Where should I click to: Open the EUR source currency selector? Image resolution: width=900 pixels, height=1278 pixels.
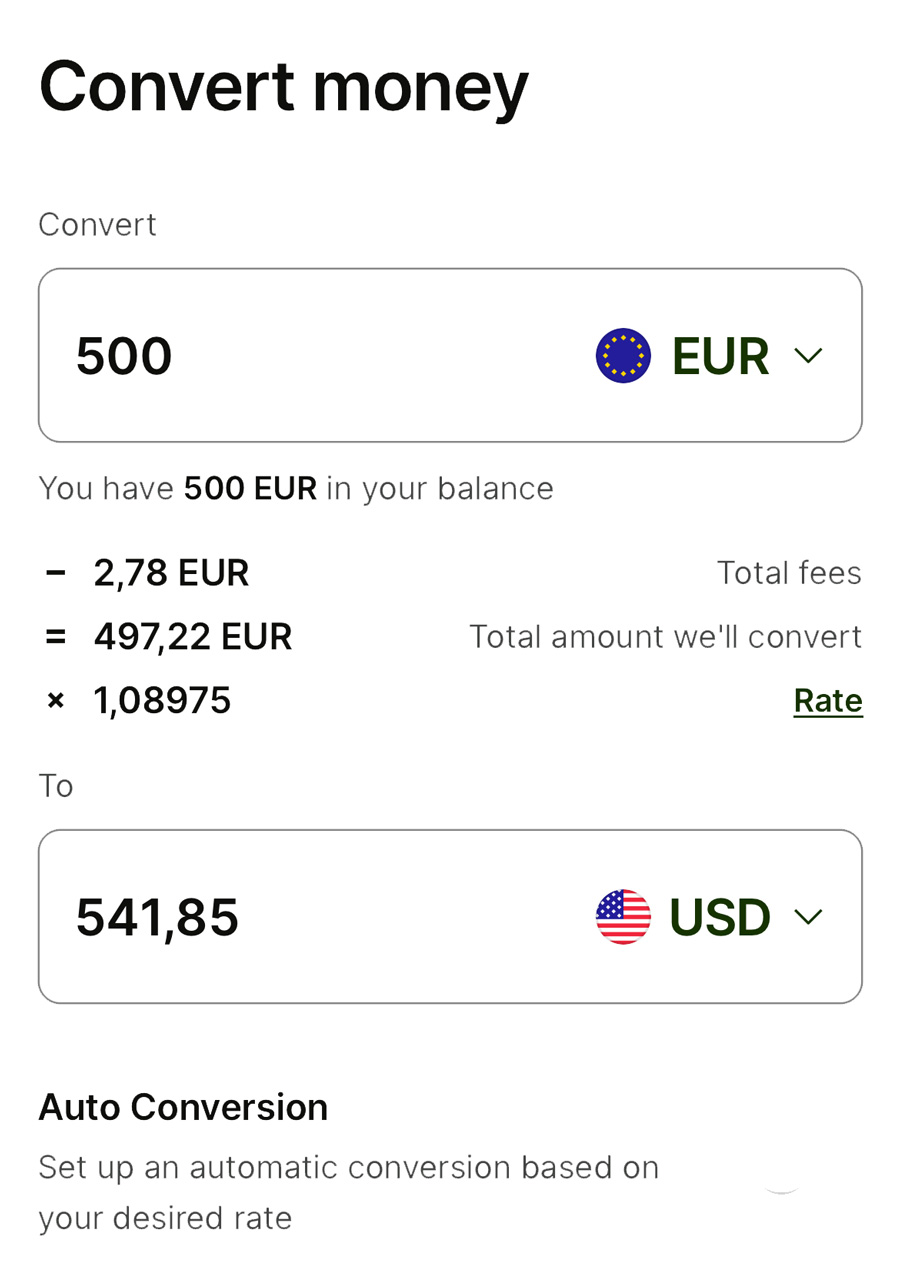click(x=709, y=355)
